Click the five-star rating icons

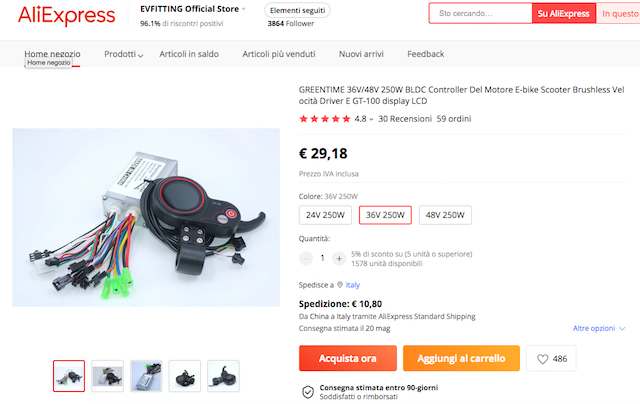[x=325, y=119]
